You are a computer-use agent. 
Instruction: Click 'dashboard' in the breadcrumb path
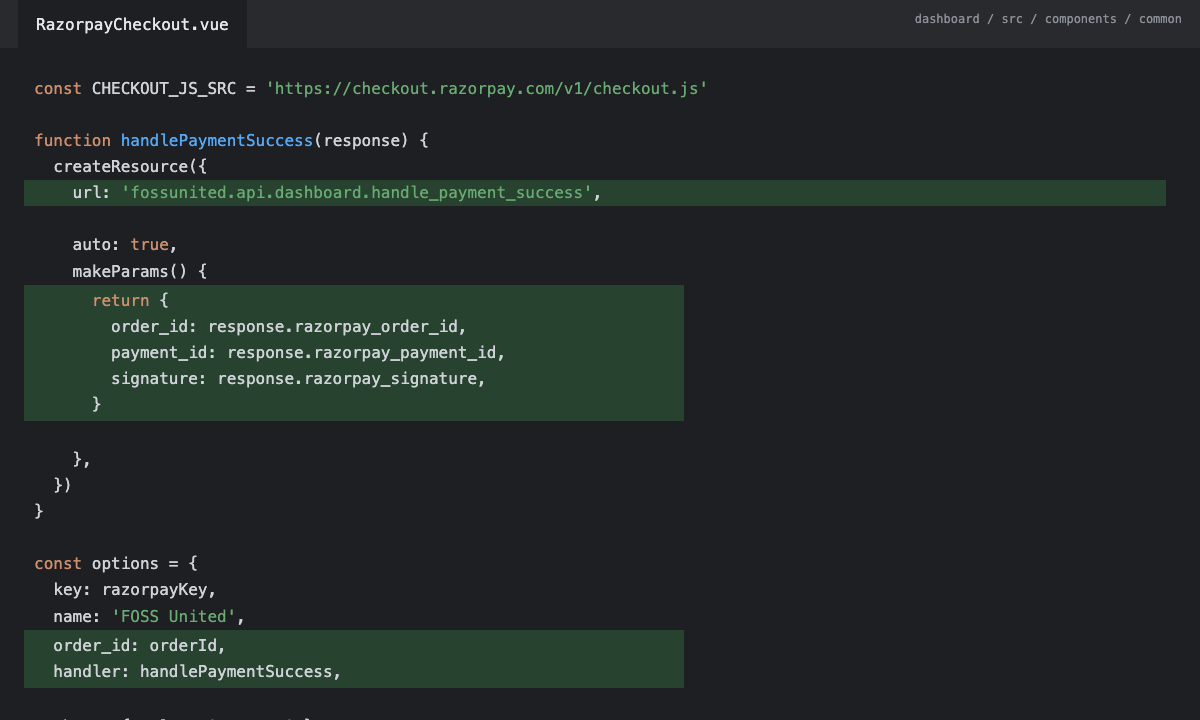[x=947, y=19]
